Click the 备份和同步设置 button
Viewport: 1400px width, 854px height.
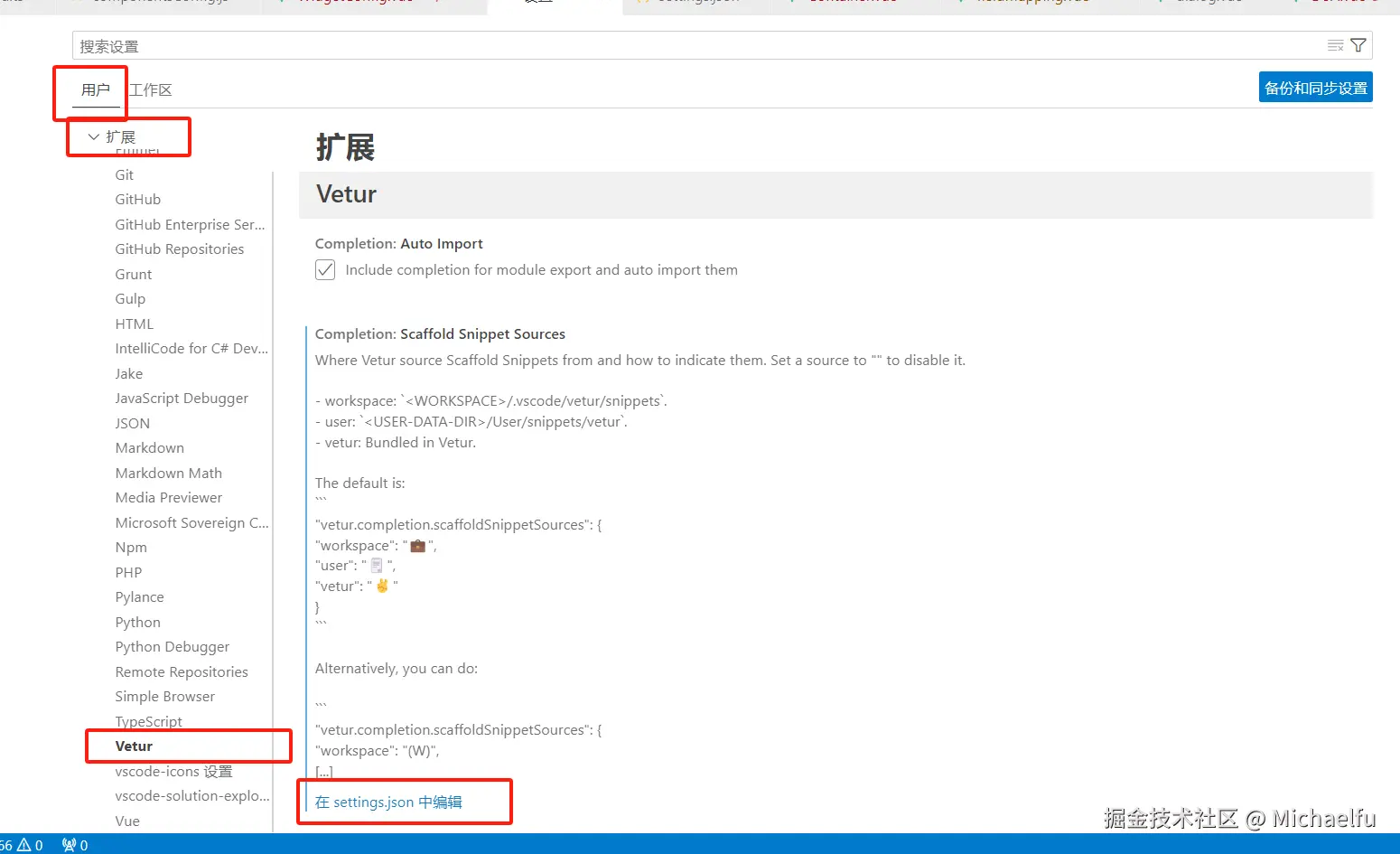1316,88
